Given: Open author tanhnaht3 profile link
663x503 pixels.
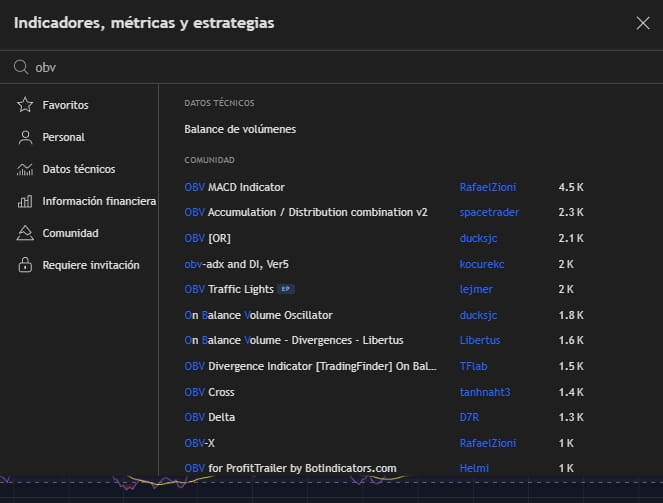Looking at the screenshot, I should (485, 392).
